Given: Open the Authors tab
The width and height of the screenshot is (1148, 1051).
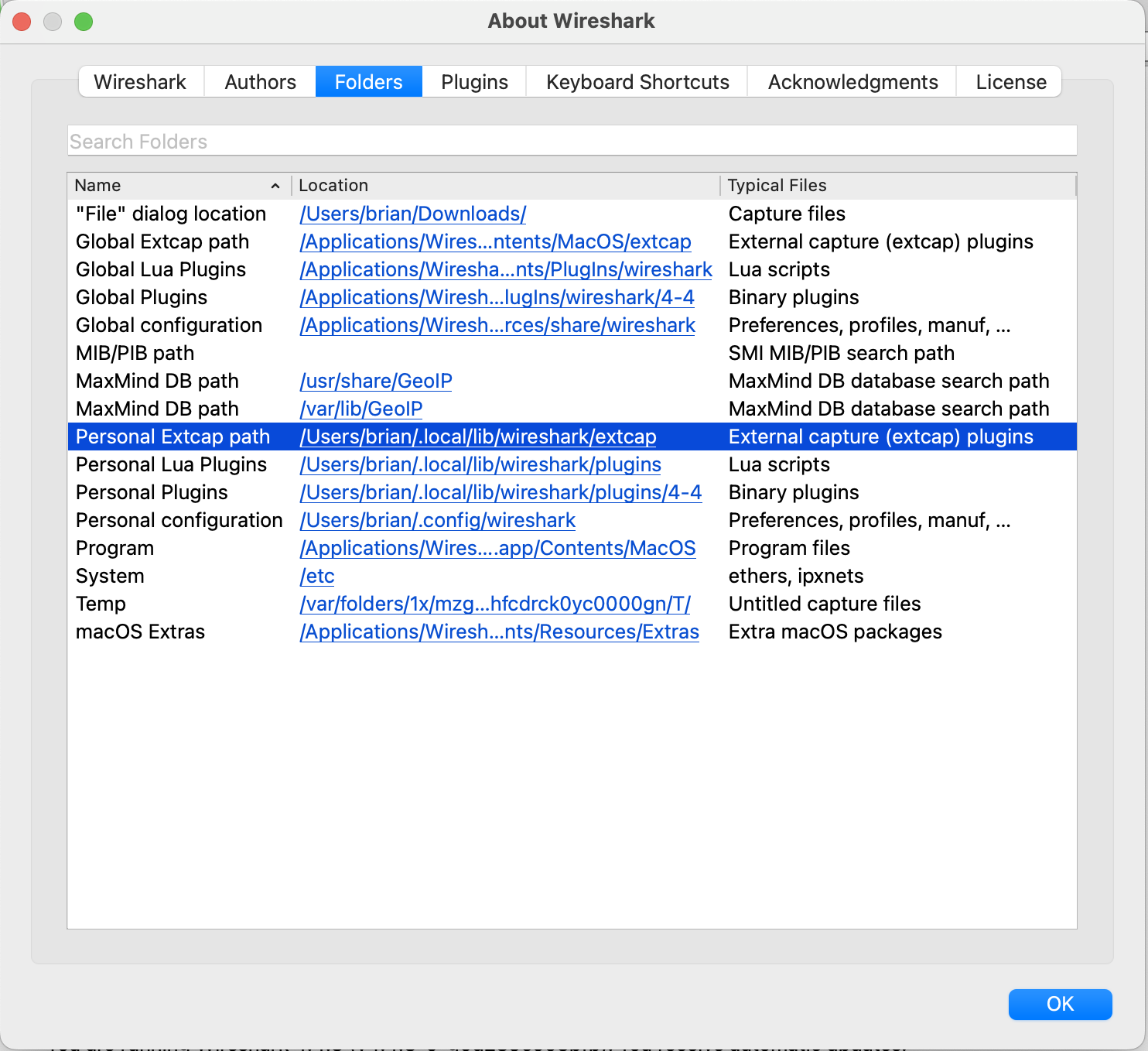Looking at the screenshot, I should pyautogui.click(x=260, y=82).
